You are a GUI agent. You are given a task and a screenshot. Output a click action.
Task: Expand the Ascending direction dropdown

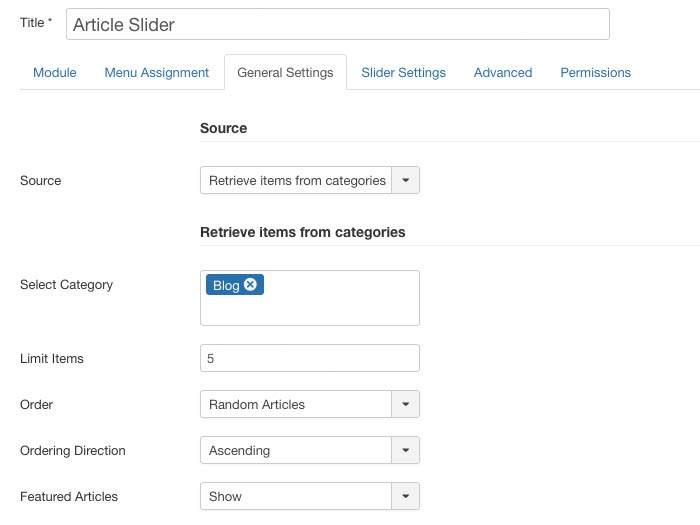click(297, 451)
